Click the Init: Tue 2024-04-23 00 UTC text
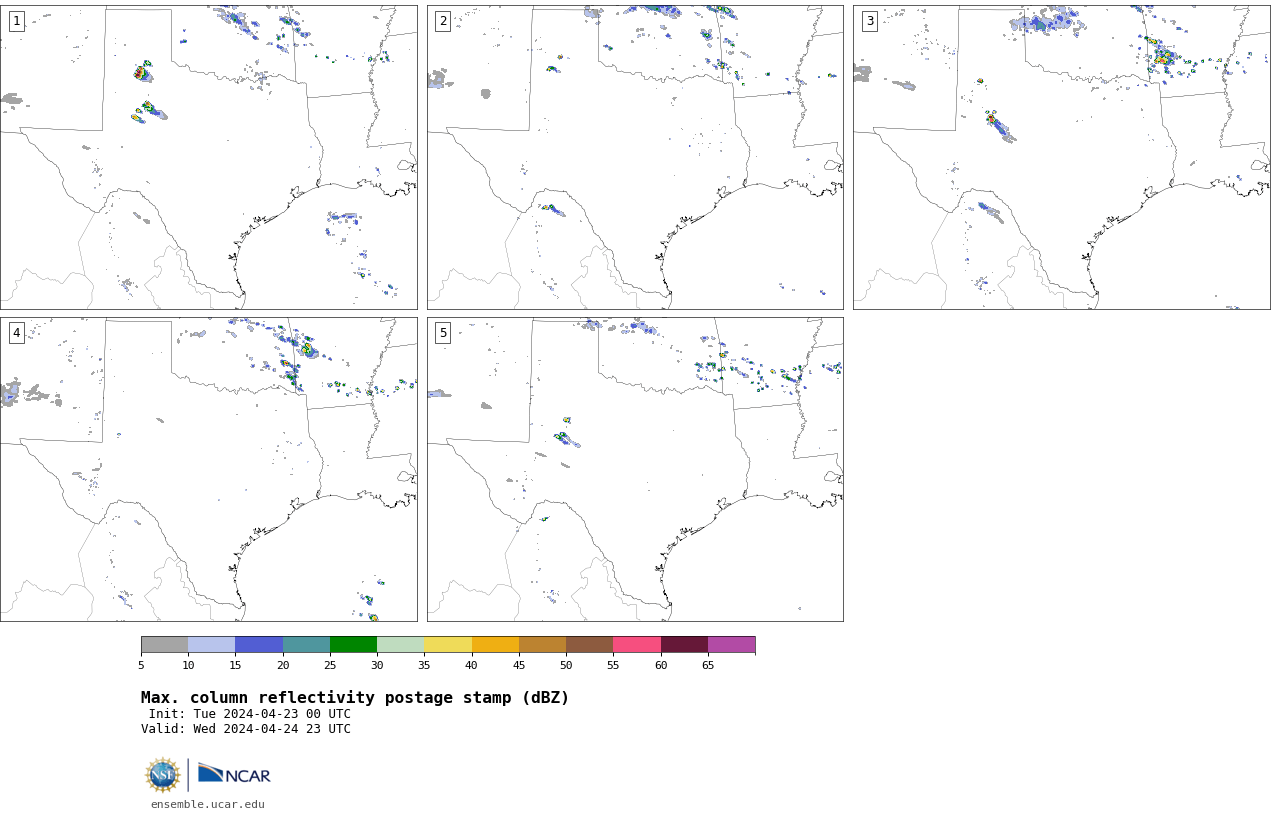The image size is (1280, 815). (x=250, y=714)
